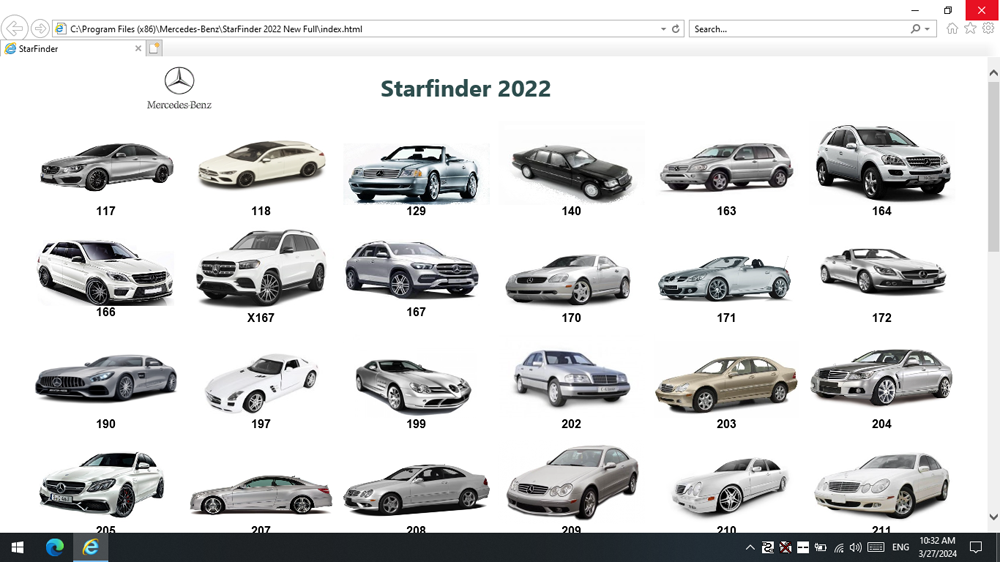Click the 117 model label
This screenshot has height=562, width=1000.
tap(106, 211)
